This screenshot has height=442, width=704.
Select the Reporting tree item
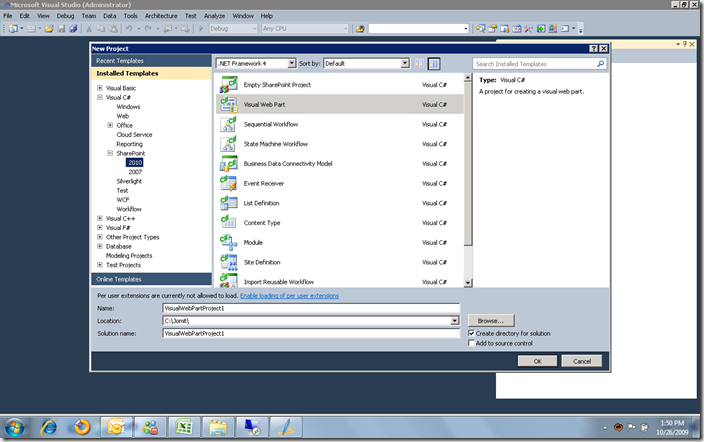click(x=129, y=144)
